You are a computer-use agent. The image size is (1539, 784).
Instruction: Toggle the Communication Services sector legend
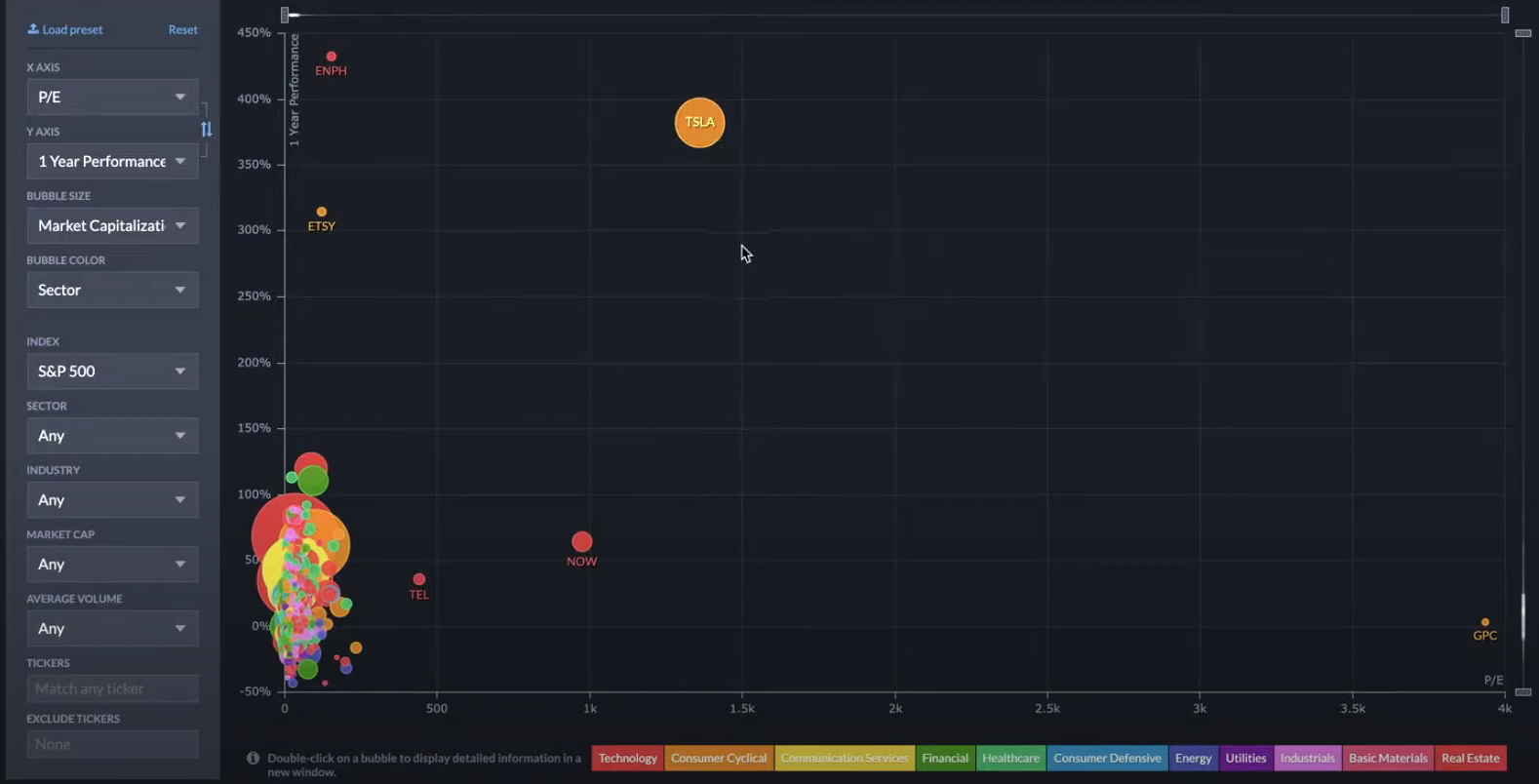tap(845, 758)
